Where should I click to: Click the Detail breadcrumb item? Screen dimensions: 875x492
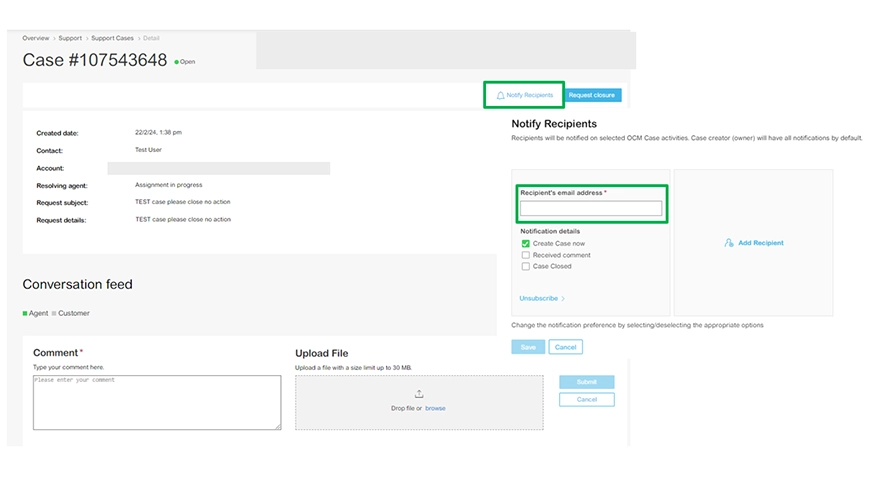tap(151, 38)
